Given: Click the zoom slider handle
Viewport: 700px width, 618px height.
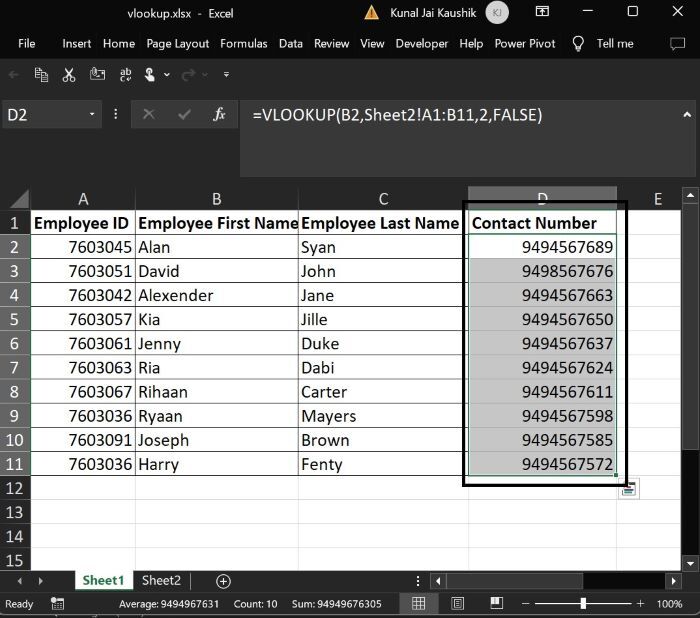Looking at the screenshot, I should (x=583, y=604).
